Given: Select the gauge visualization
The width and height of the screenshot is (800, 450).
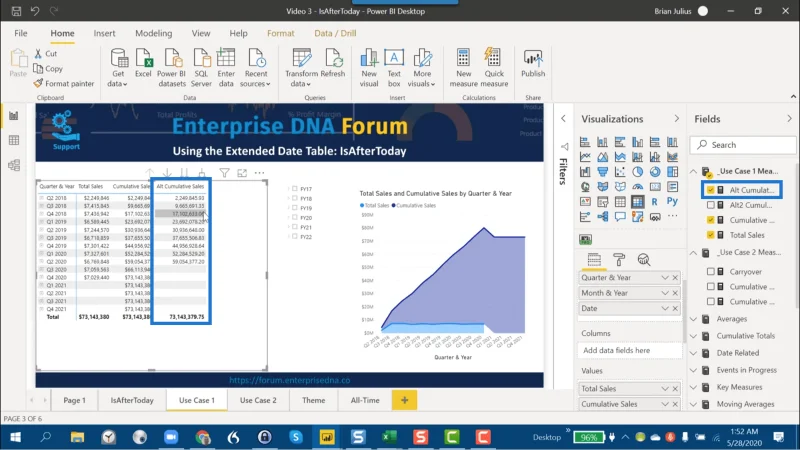Looking at the screenshot, I should pyautogui.click(x=637, y=187).
